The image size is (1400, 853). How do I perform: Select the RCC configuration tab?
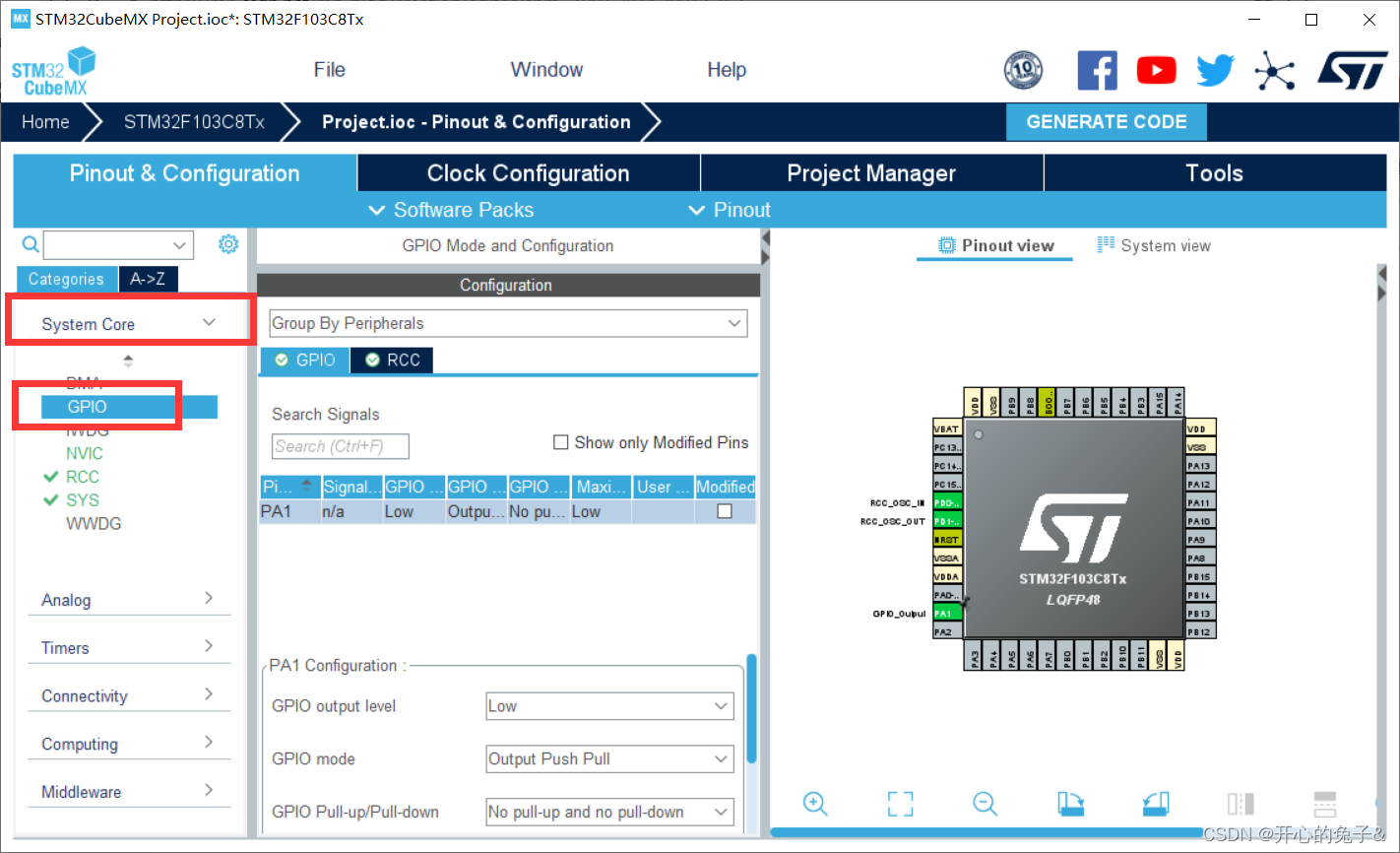click(393, 360)
